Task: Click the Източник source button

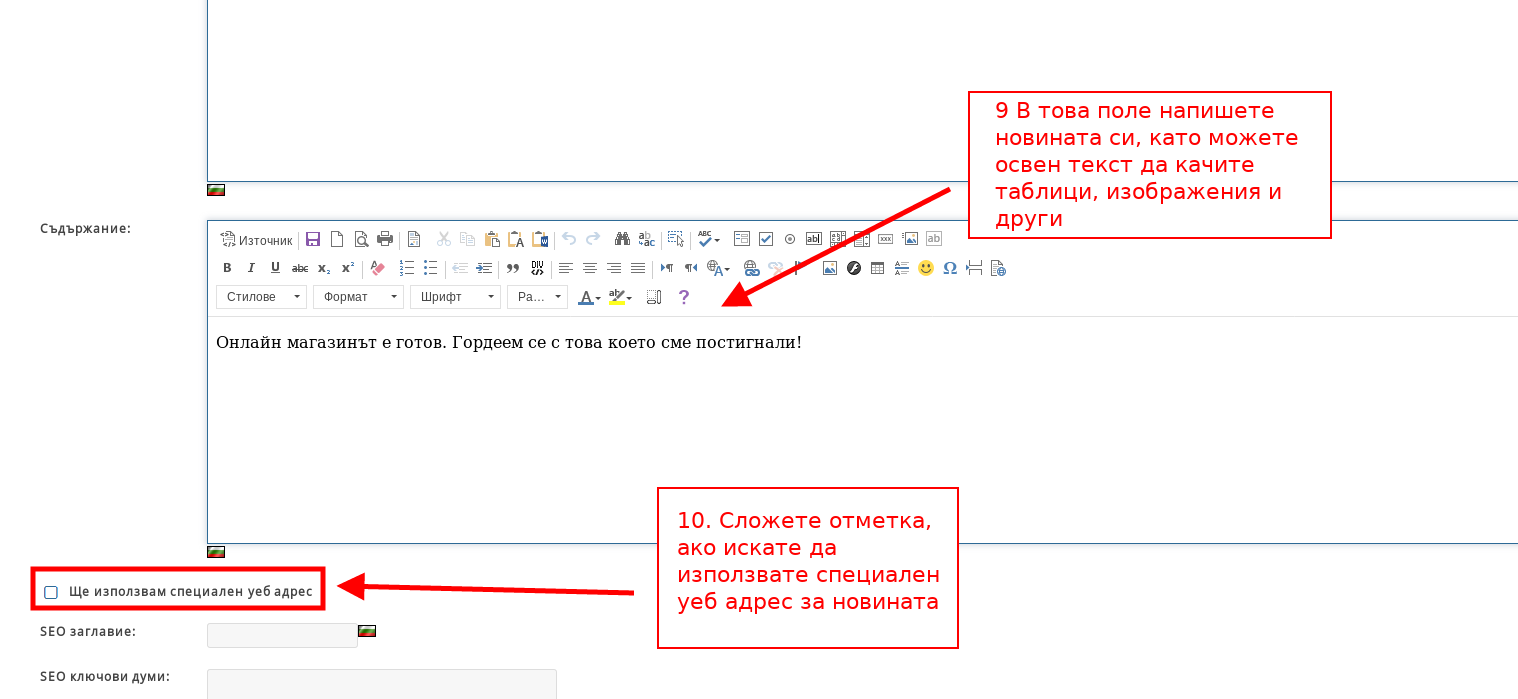Action: click(x=257, y=240)
